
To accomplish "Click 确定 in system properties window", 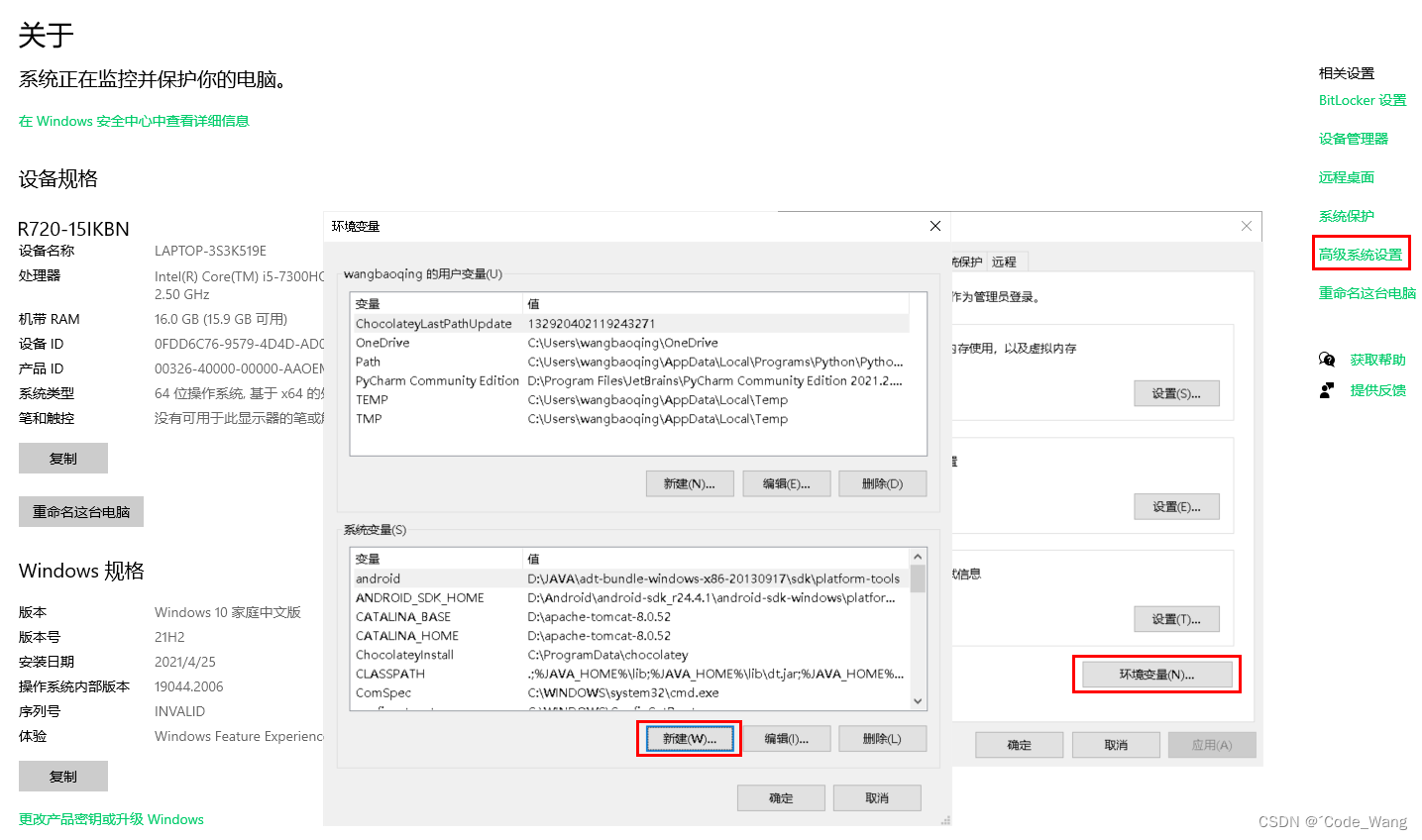I will 1020,745.
